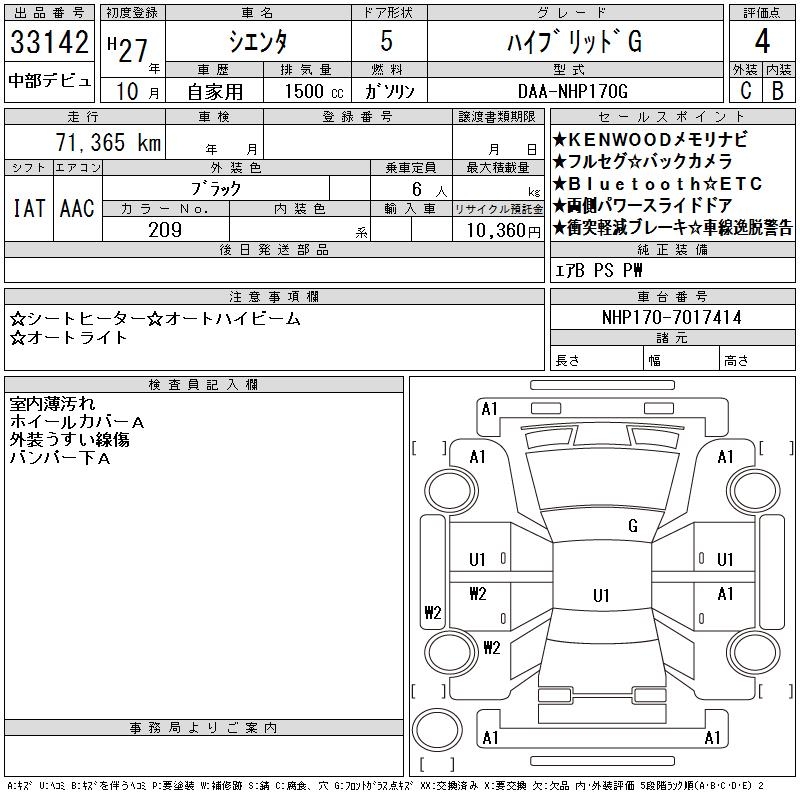Click the fuel type ガソリン
The image size is (800, 800).
pos(389,91)
